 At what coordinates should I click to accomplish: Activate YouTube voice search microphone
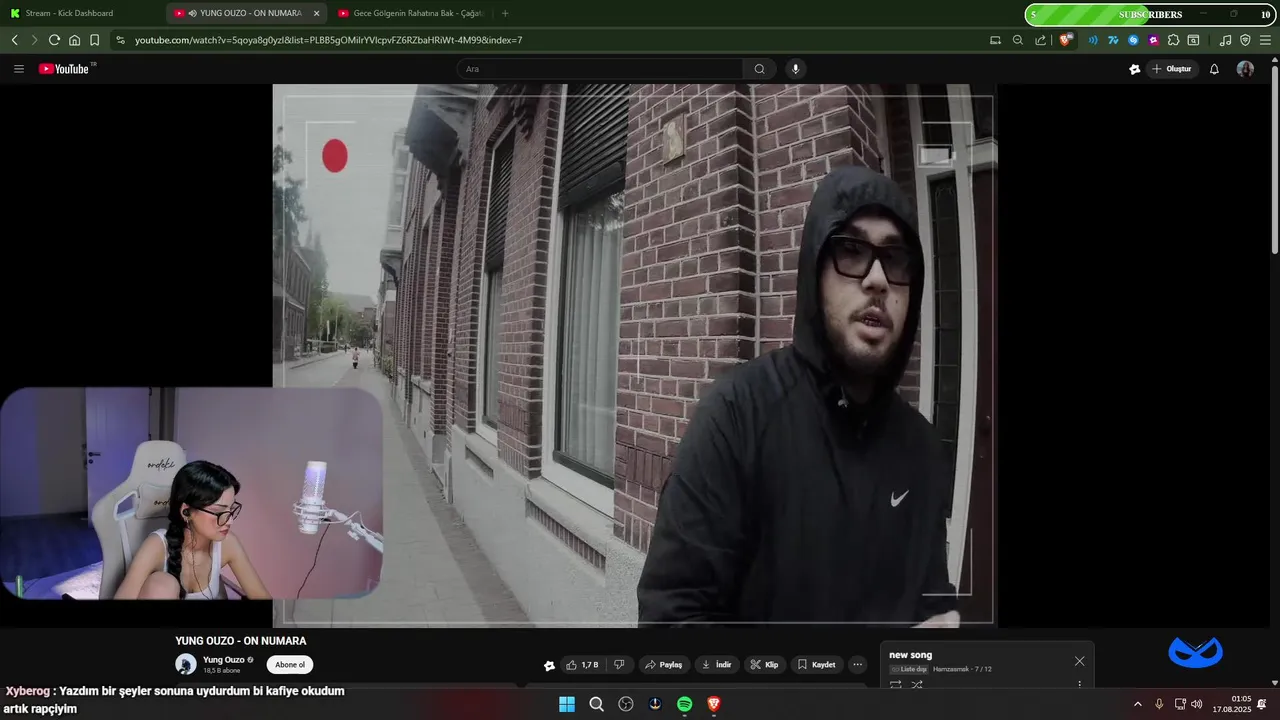tap(796, 69)
